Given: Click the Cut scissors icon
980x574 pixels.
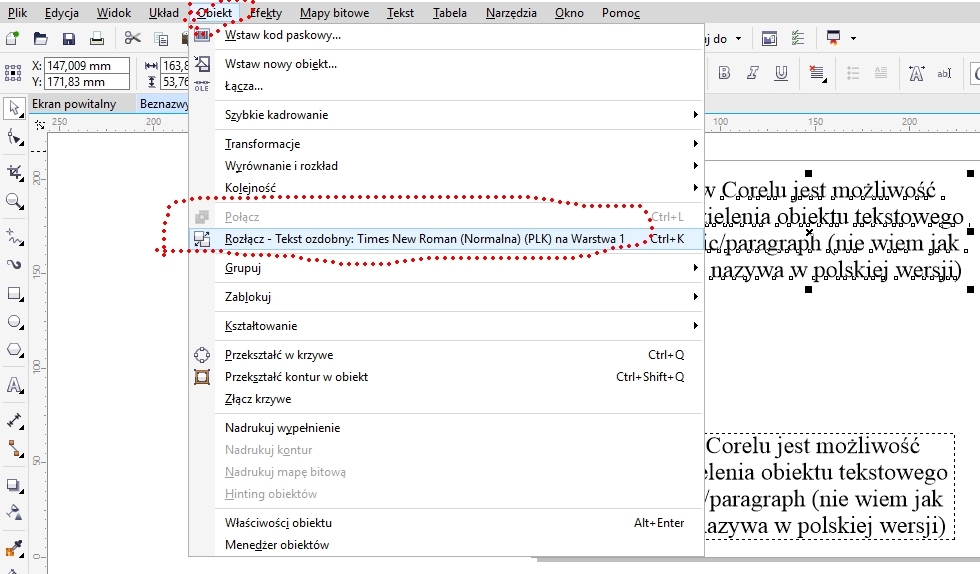Looking at the screenshot, I should click(x=132, y=39).
